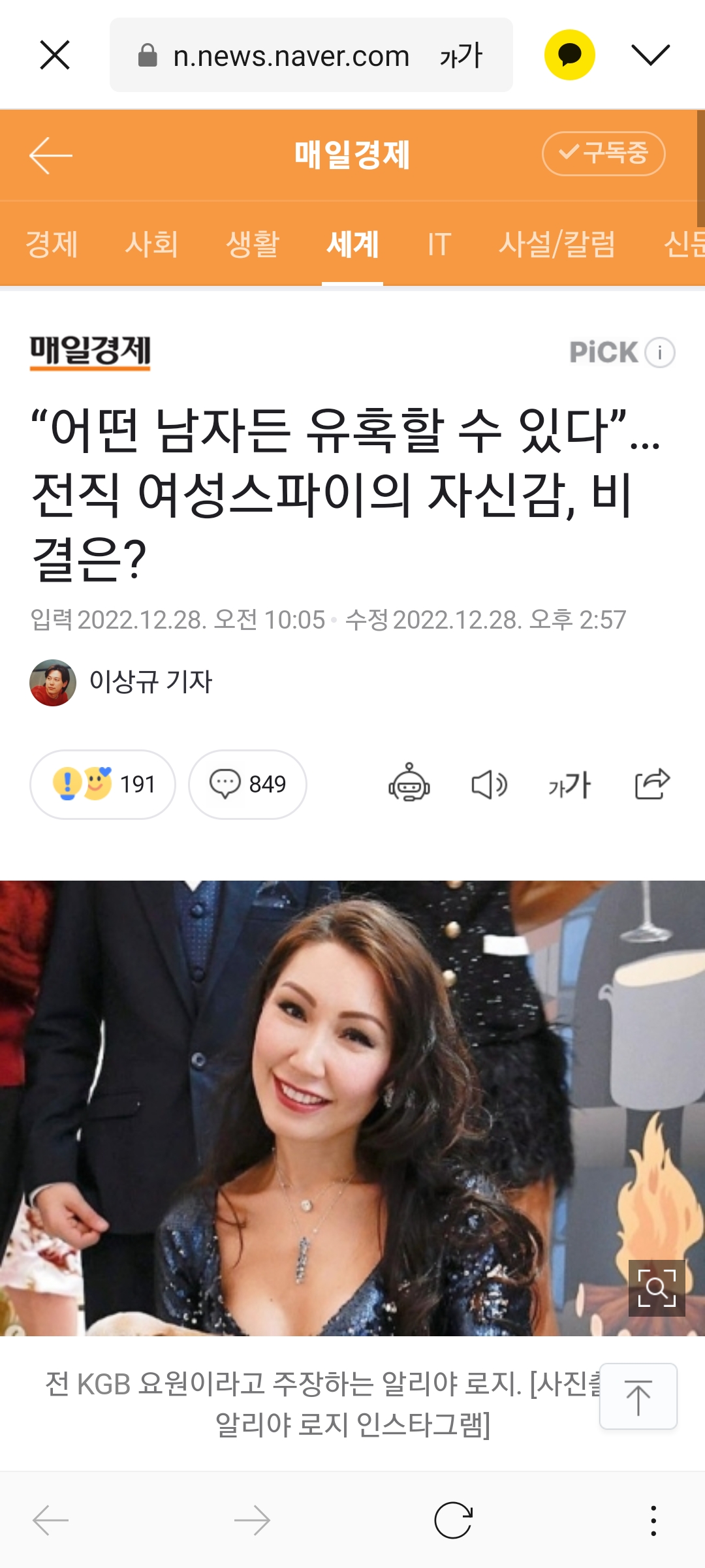The height and width of the screenshot is (1568, 705).
Task: Open the AI summary robot icon
Action: pyautogui.click(x=409, y=783)
